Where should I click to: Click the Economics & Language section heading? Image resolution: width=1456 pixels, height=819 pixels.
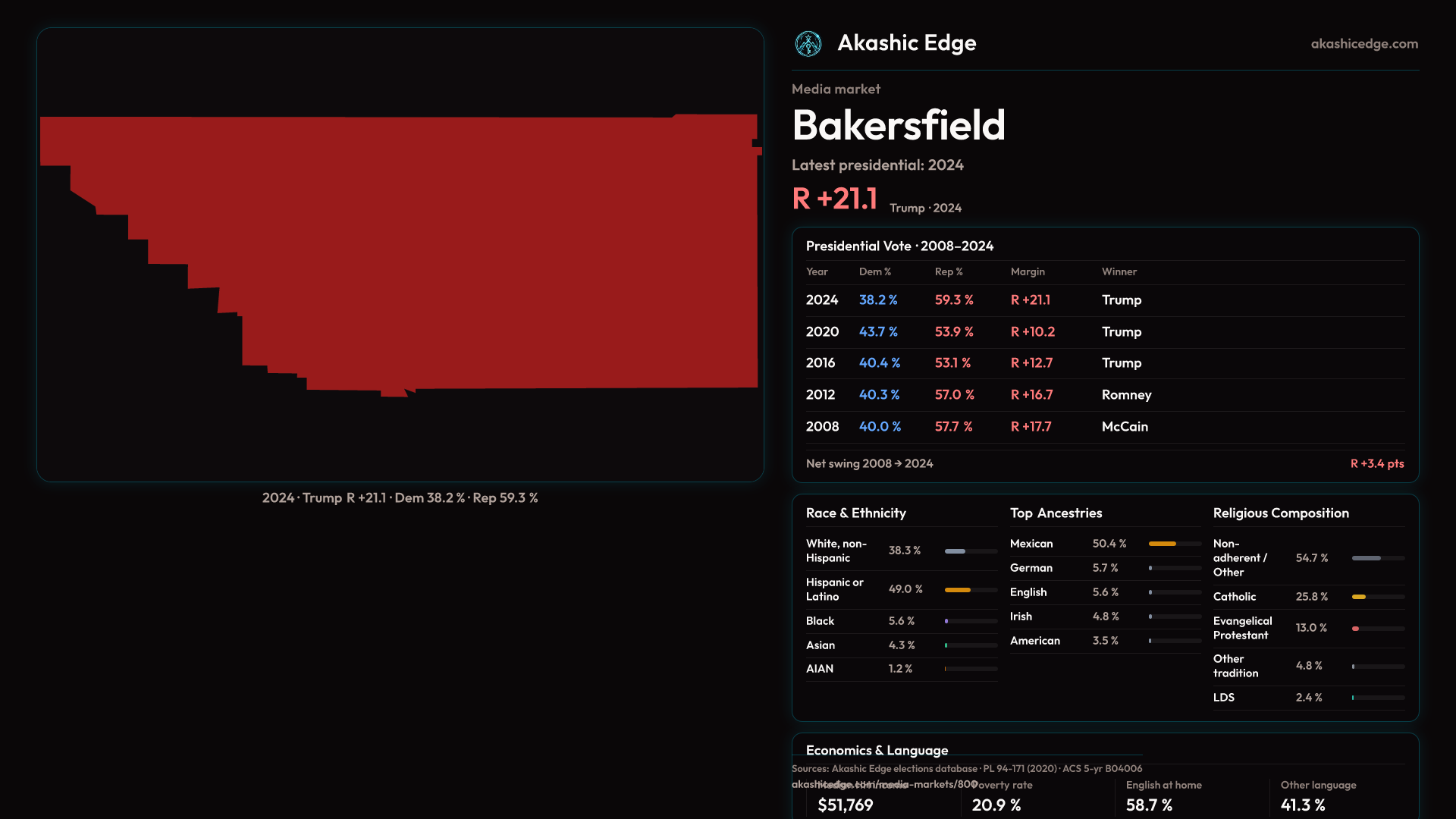(x=877, y=750)
